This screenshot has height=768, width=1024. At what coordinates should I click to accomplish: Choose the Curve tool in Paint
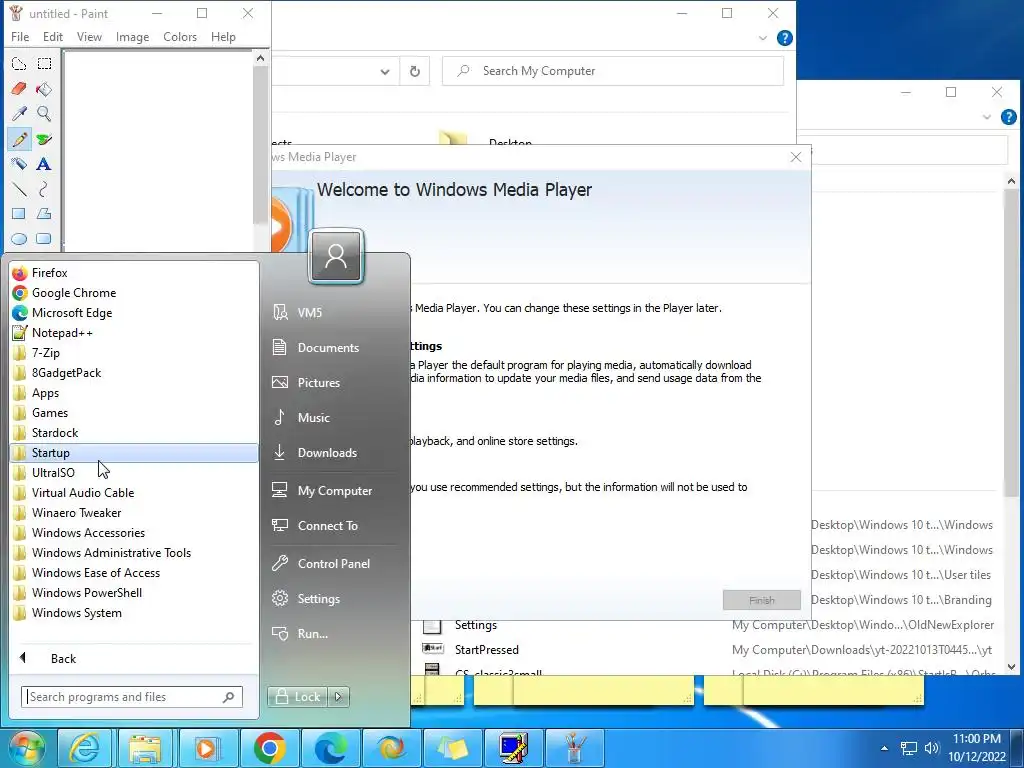44,189
